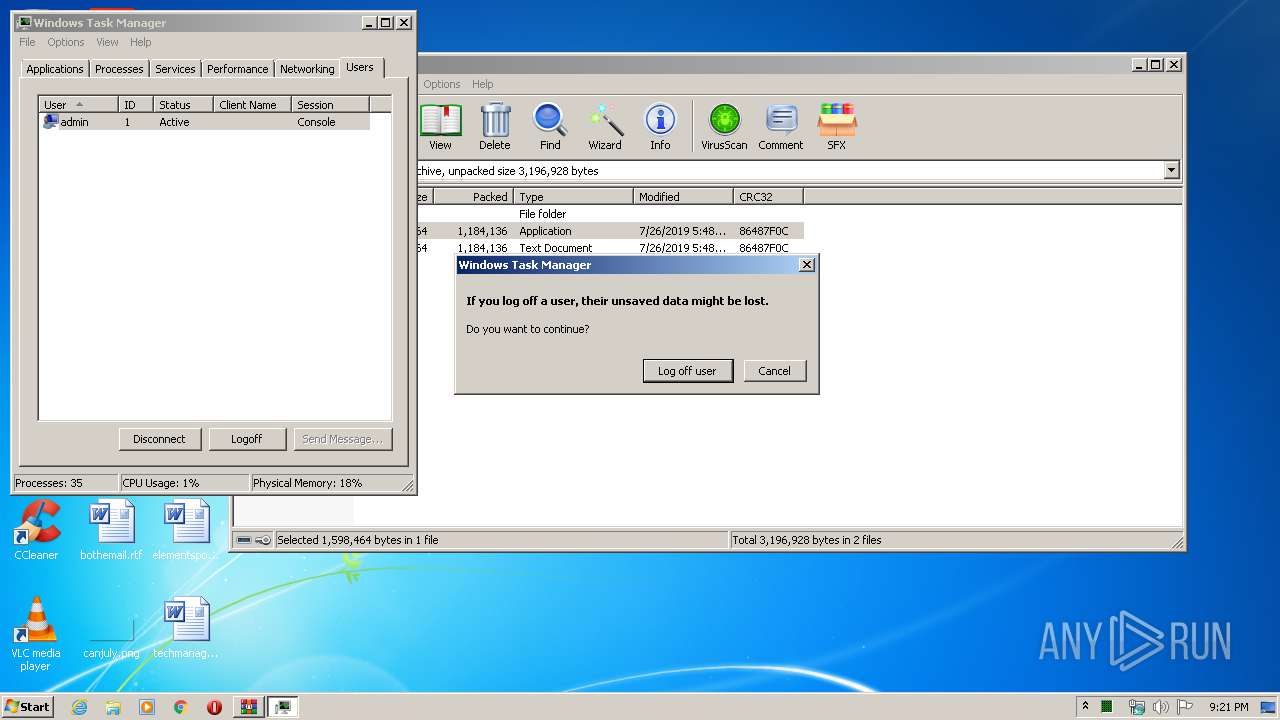
Task: Open Google Chrome from taskbar
Action: (180, 707)
